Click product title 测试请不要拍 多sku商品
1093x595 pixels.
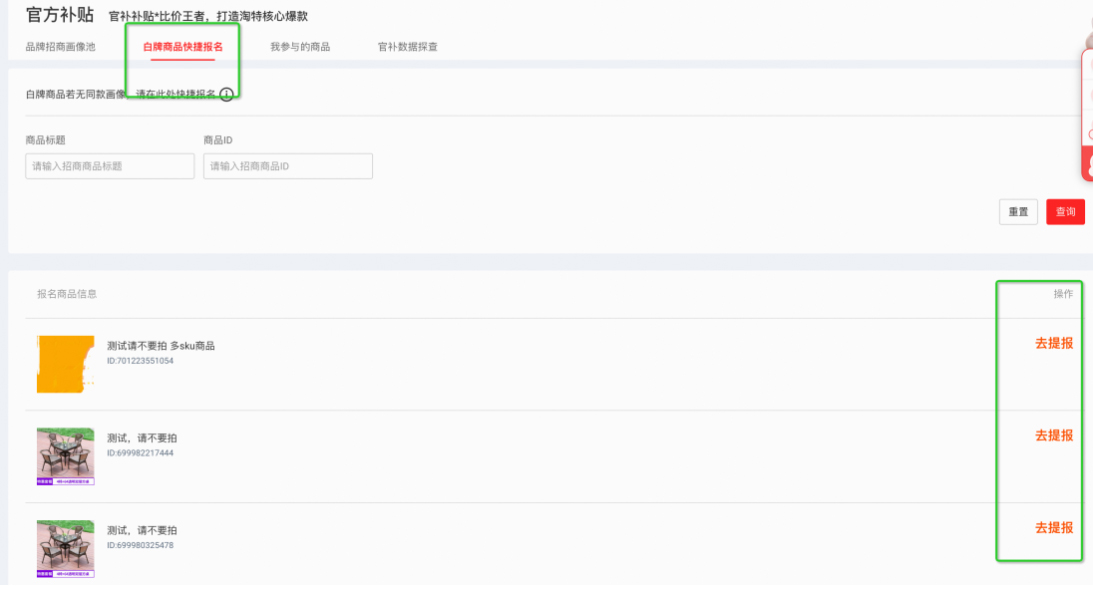tap(161, 346)
